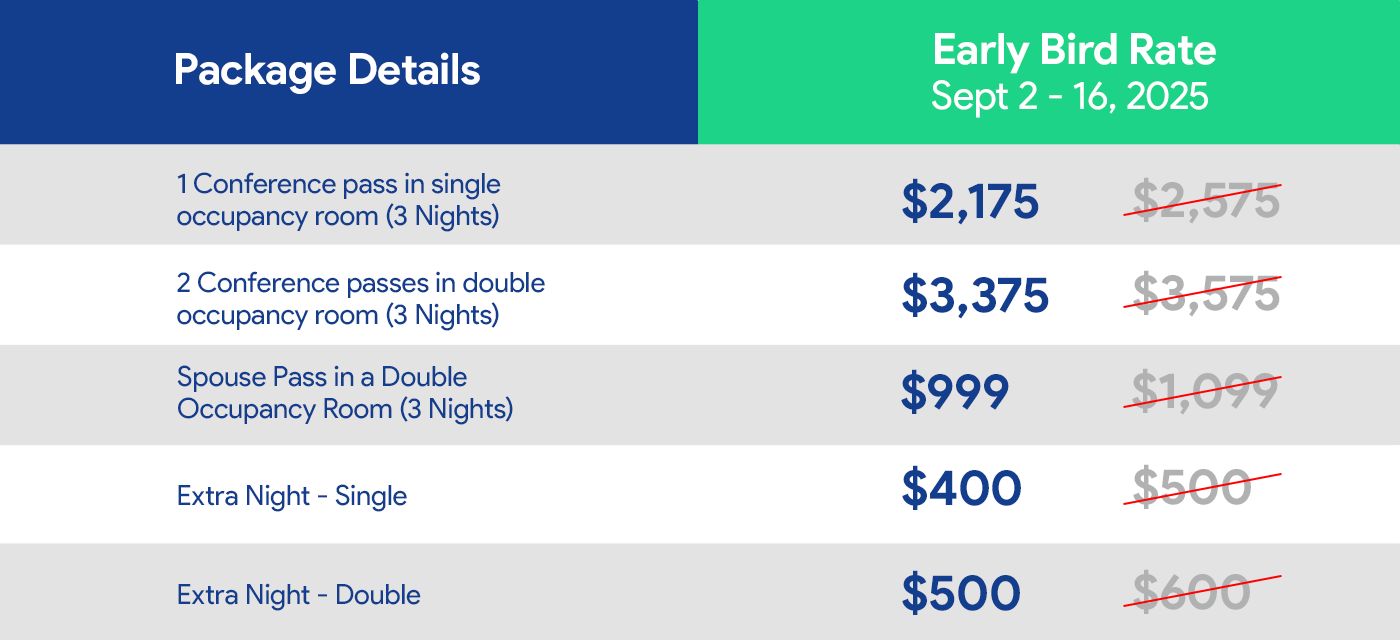The width and height of the screenshot is (1400, 640).
Task: Click the struck-through $500 regular price
Action: coord(1202,487)
